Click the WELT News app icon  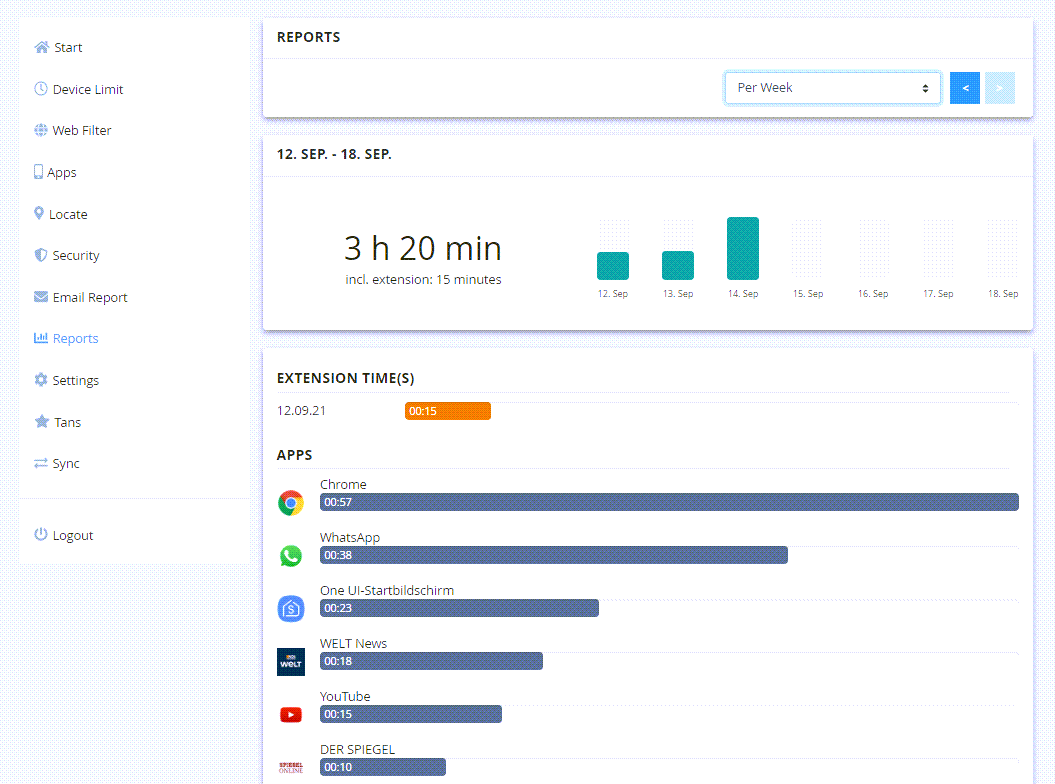(291, 662)
